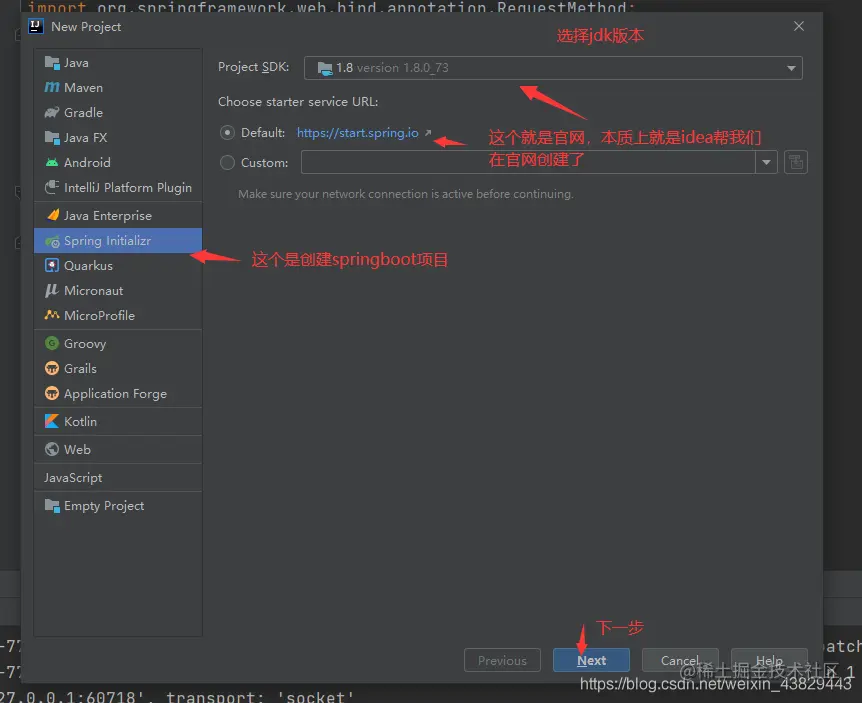Click the Maven 'm' icon
The width and height of the screenshot is (862, 703).
[x=52, y=87]
